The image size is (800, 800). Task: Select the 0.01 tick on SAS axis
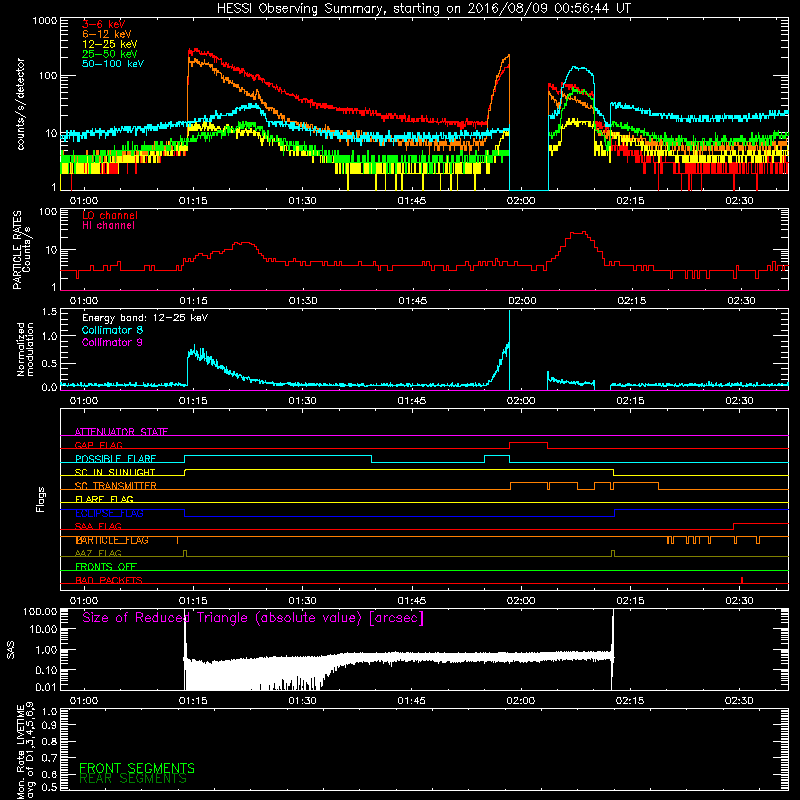tap(46, 687)
